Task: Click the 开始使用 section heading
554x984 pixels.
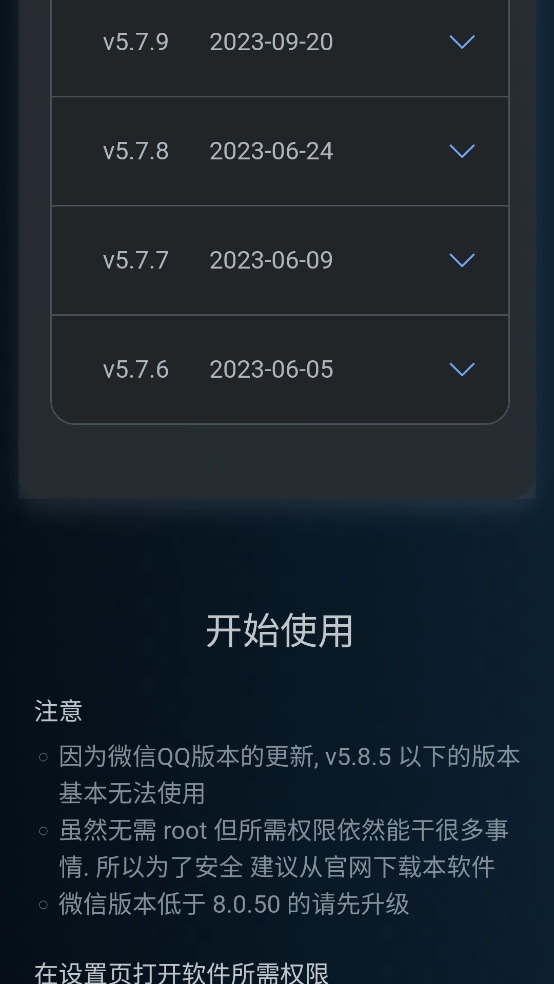Action: click(279, 631)
